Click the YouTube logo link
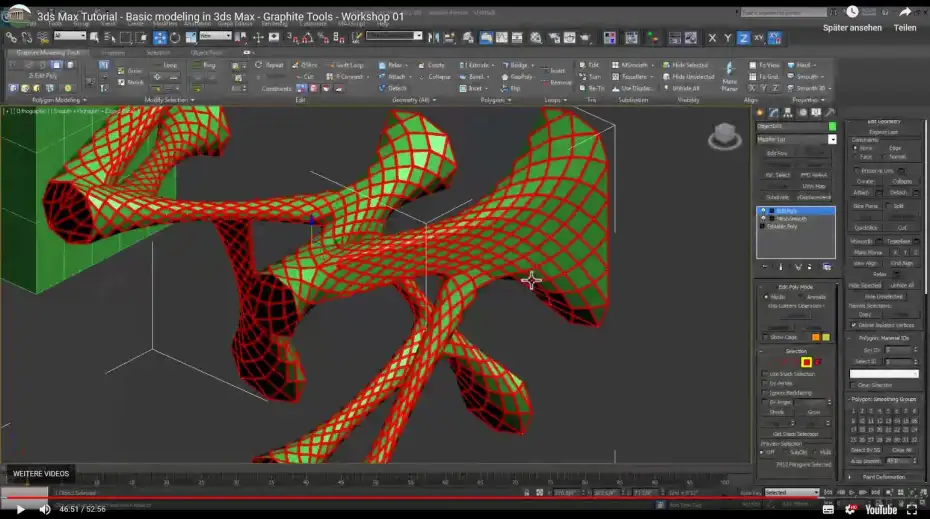This screenshot has height=519, width=930. [881, 510]
